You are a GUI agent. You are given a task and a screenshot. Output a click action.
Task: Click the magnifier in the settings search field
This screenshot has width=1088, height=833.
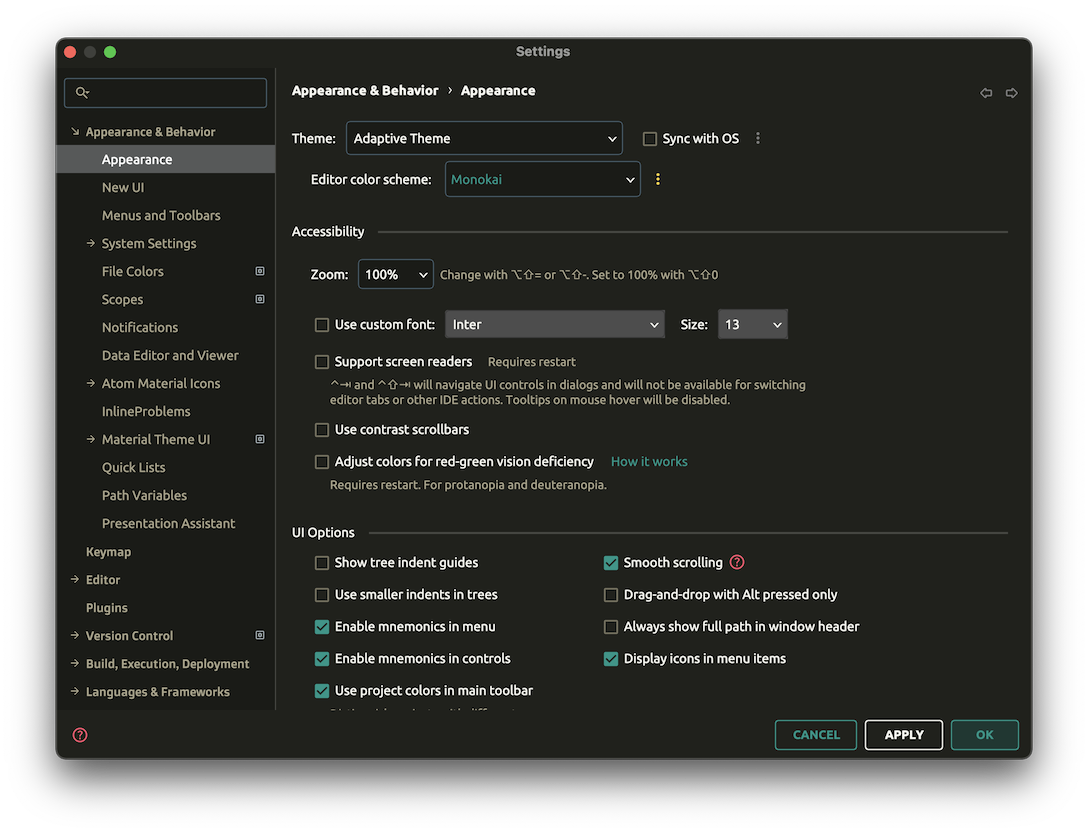[x=82, y=92]
